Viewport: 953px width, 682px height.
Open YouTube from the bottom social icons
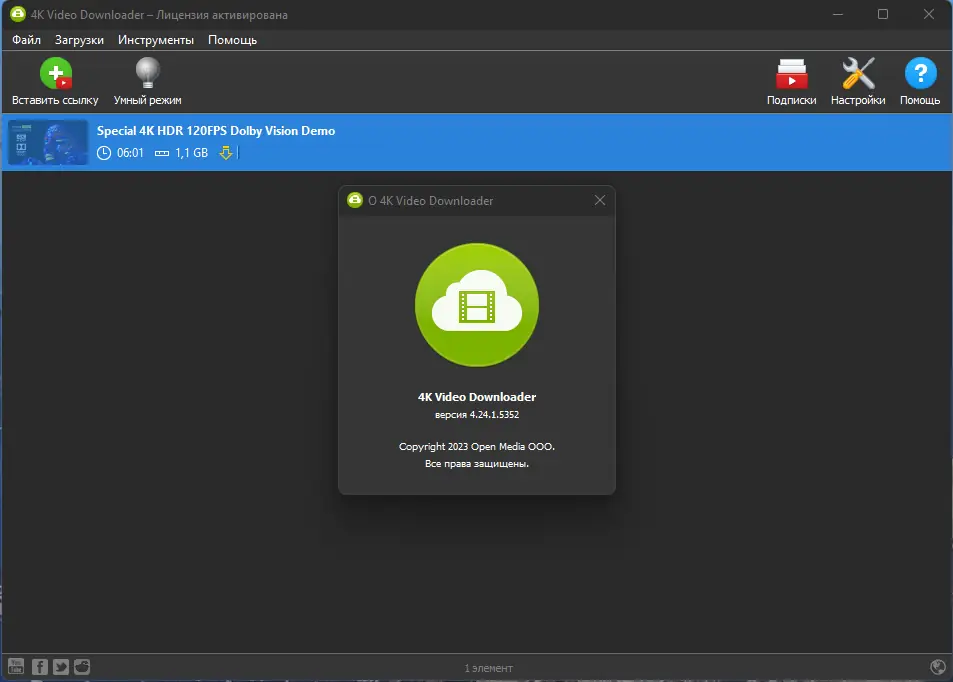point(15,666)
